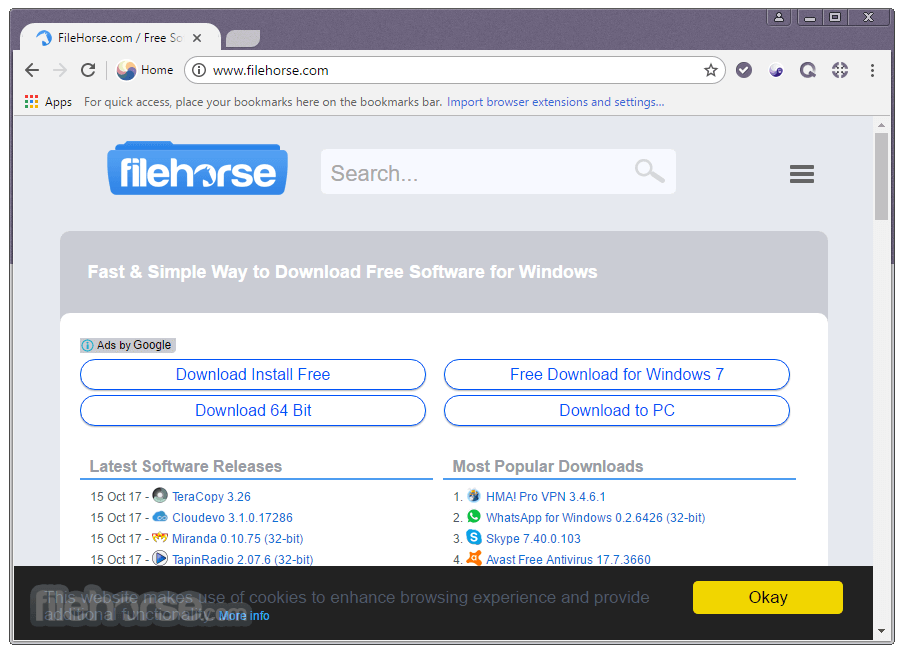Click the Skype blue icon
The height and width of the screenshot is (657, 903).
pyautogui.click(x=473, y=537)
